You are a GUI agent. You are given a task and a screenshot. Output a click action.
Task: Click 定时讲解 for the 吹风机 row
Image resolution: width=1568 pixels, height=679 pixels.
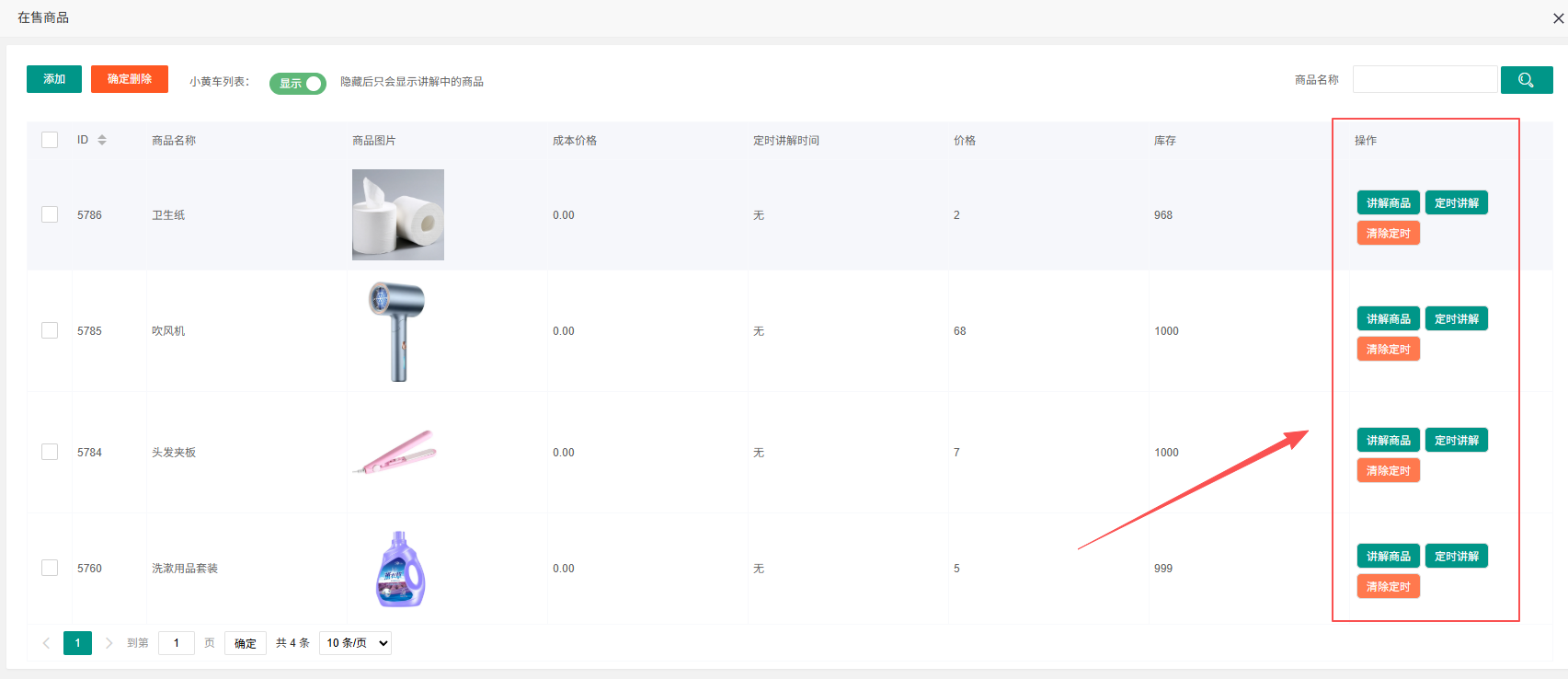(1456, 318)
